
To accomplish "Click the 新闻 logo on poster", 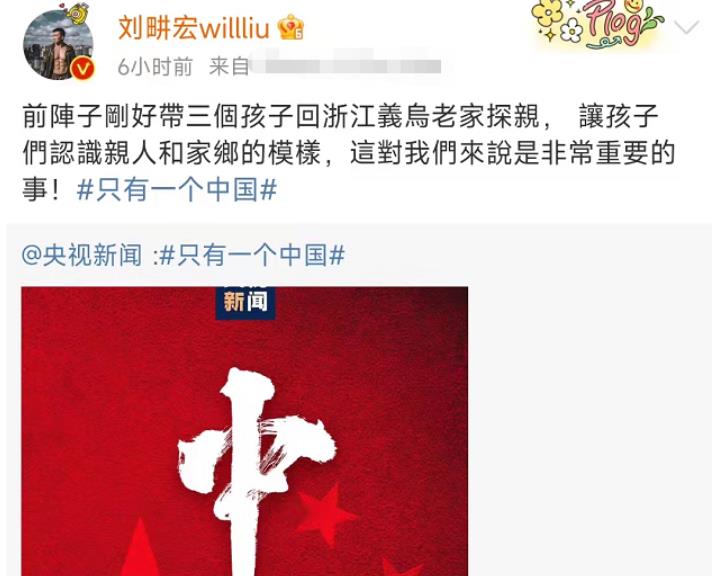I will click(245, 303).
